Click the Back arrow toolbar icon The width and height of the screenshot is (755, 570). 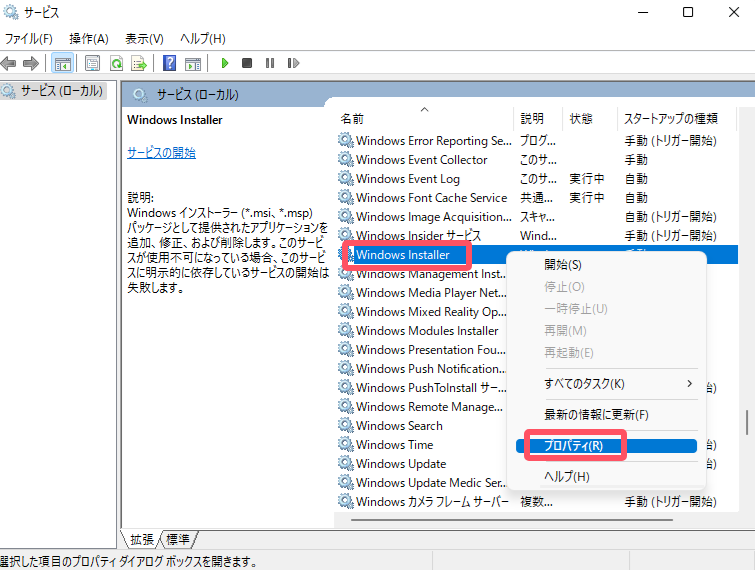point(9,63)
